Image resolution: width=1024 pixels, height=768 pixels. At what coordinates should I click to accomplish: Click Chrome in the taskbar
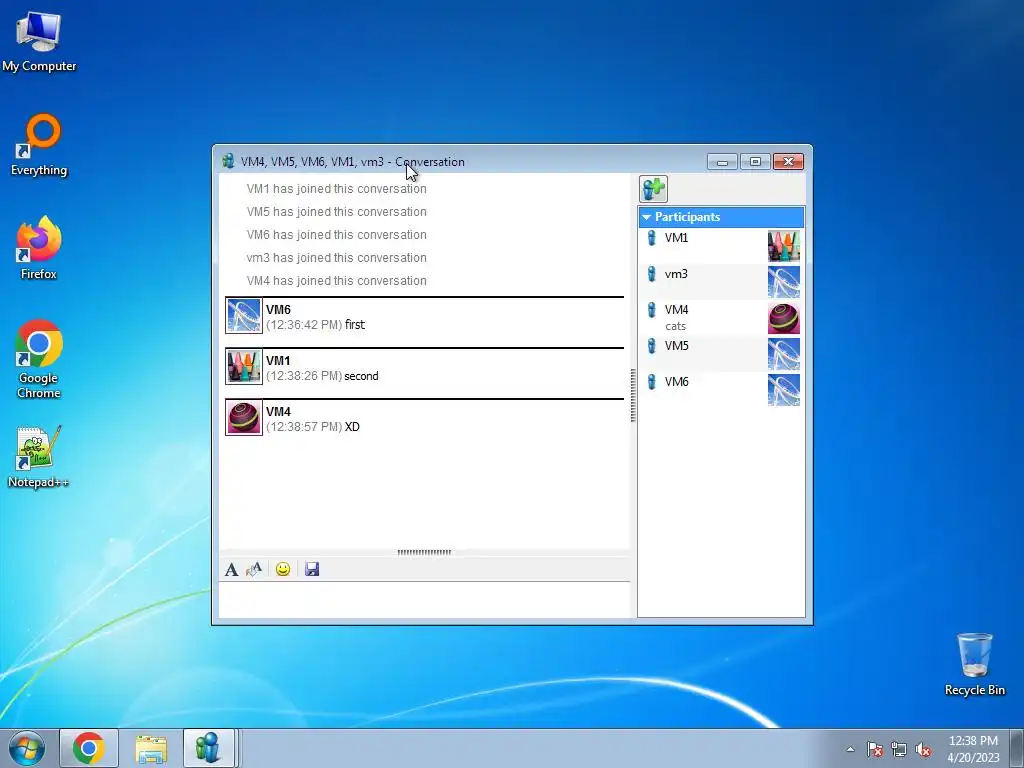(x=89, y=748)
